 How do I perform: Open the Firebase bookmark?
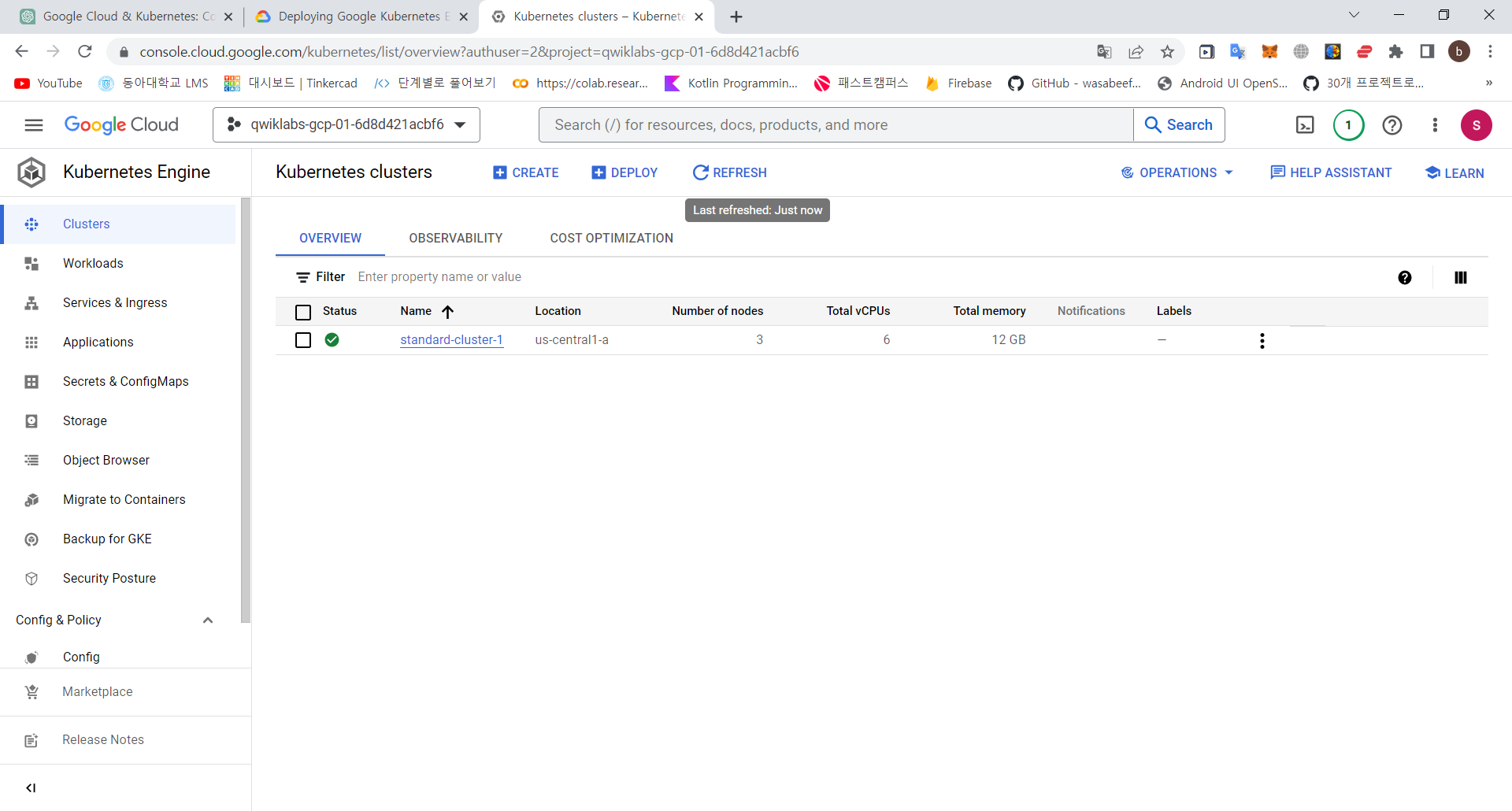958,83
